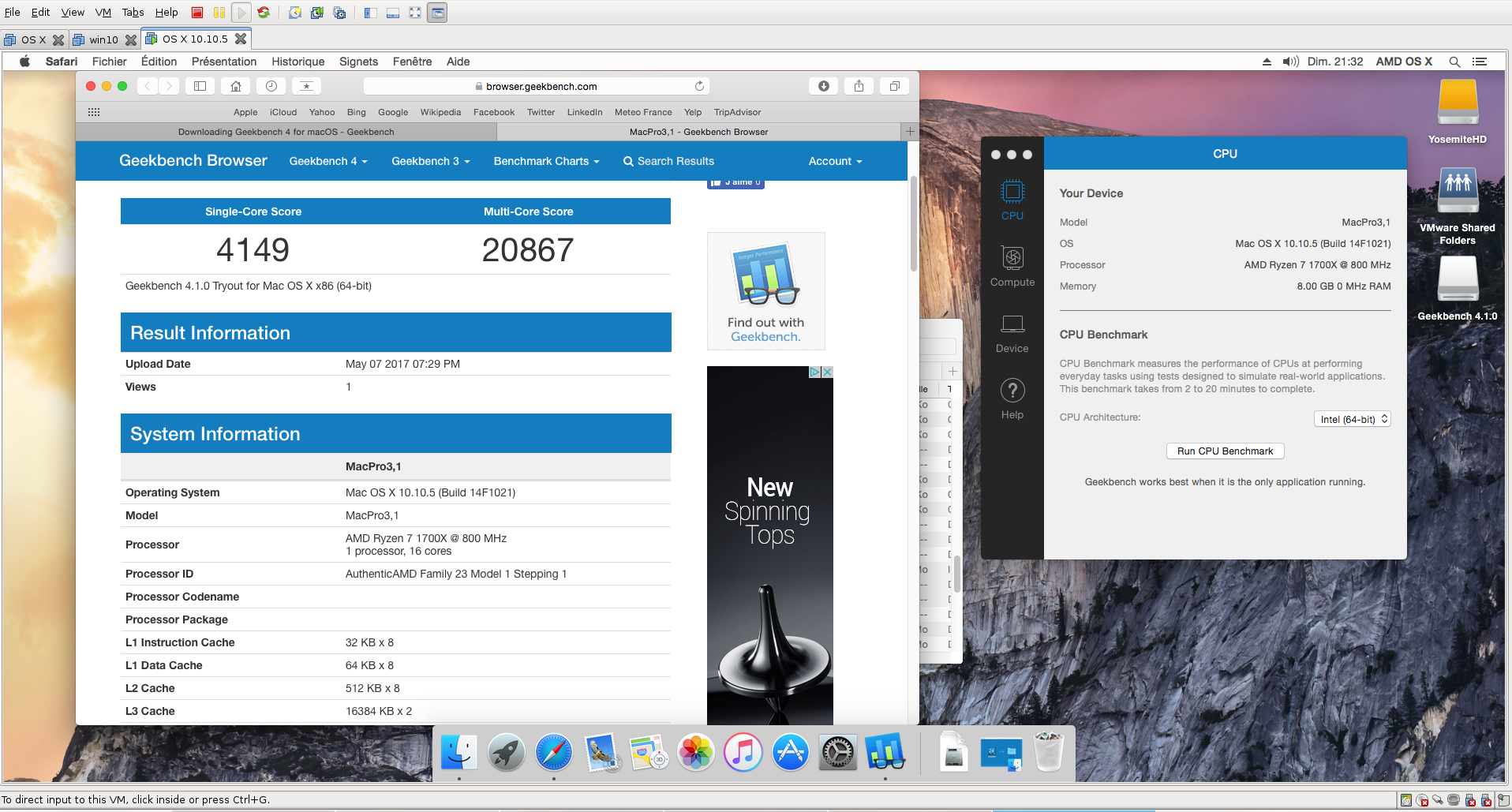Click Safari's show all tabs icon
1512x812 pixels.
tap(894, 86)
